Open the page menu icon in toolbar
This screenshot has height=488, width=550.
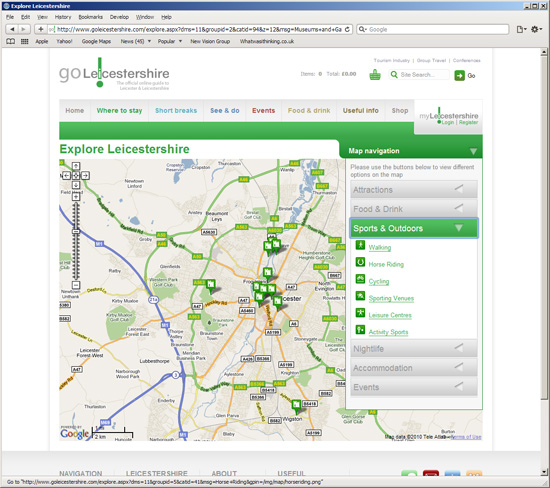(x=522, y=29)
